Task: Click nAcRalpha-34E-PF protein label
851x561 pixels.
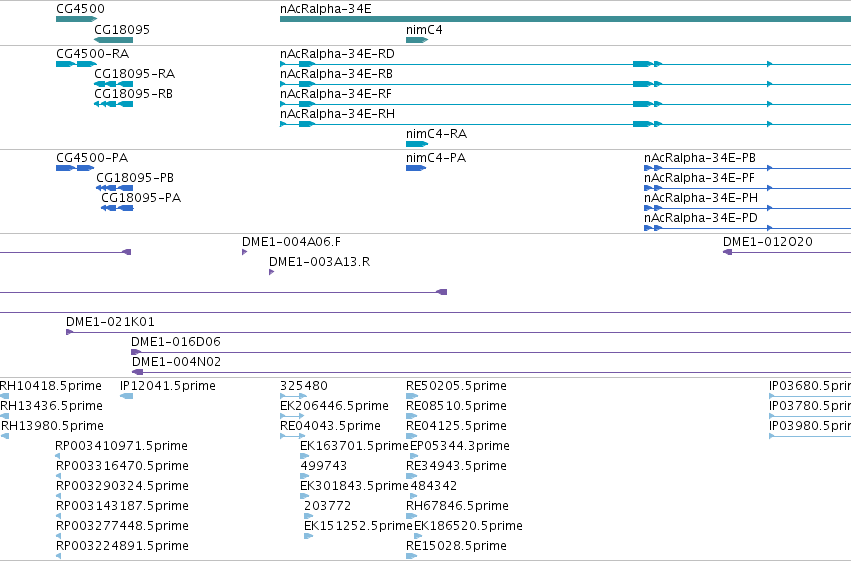Action: pos(700,178)
